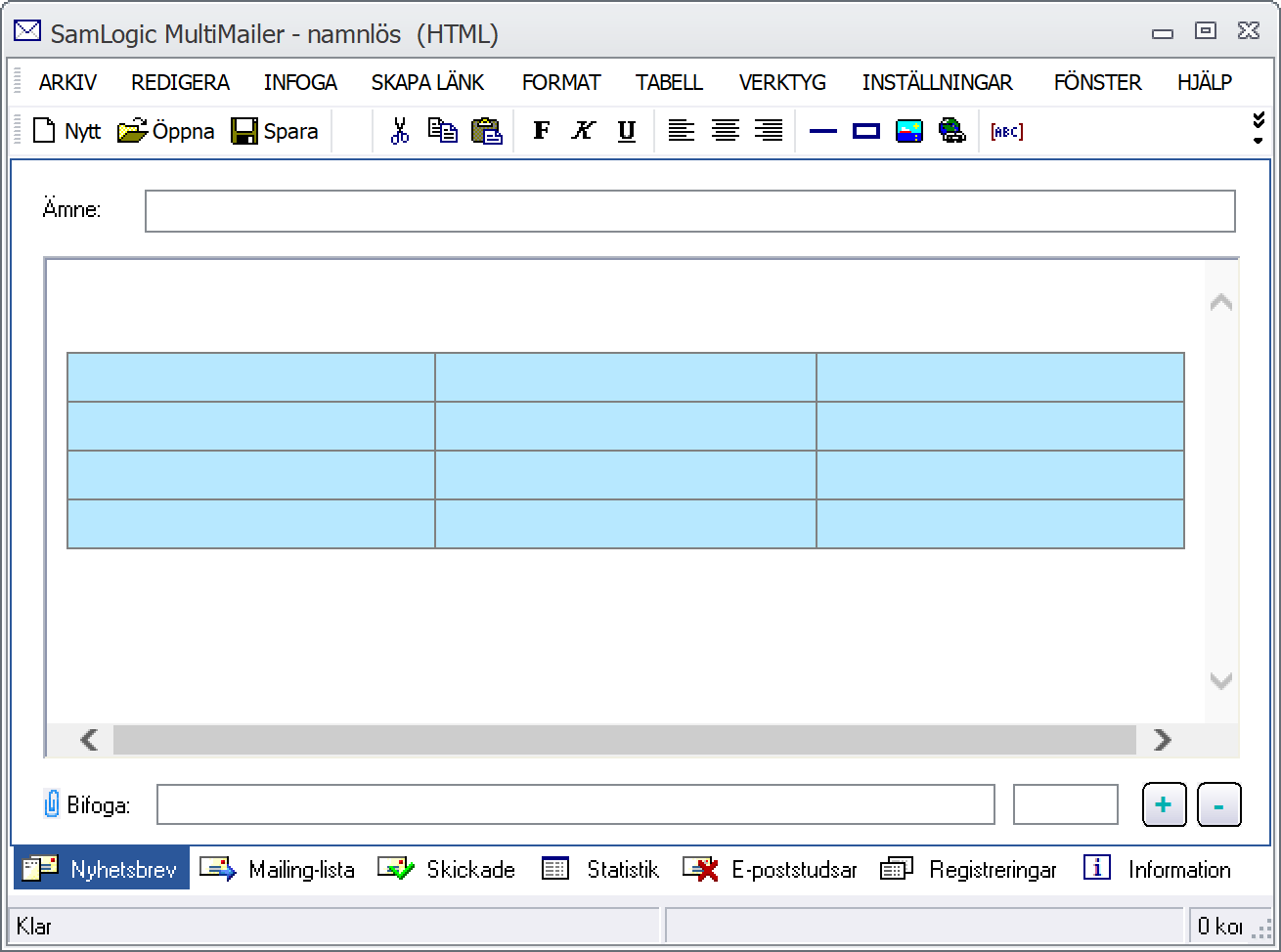1281x952 pixels.
Task: Cut selection with the scissors icon
Action: [399, 131]
